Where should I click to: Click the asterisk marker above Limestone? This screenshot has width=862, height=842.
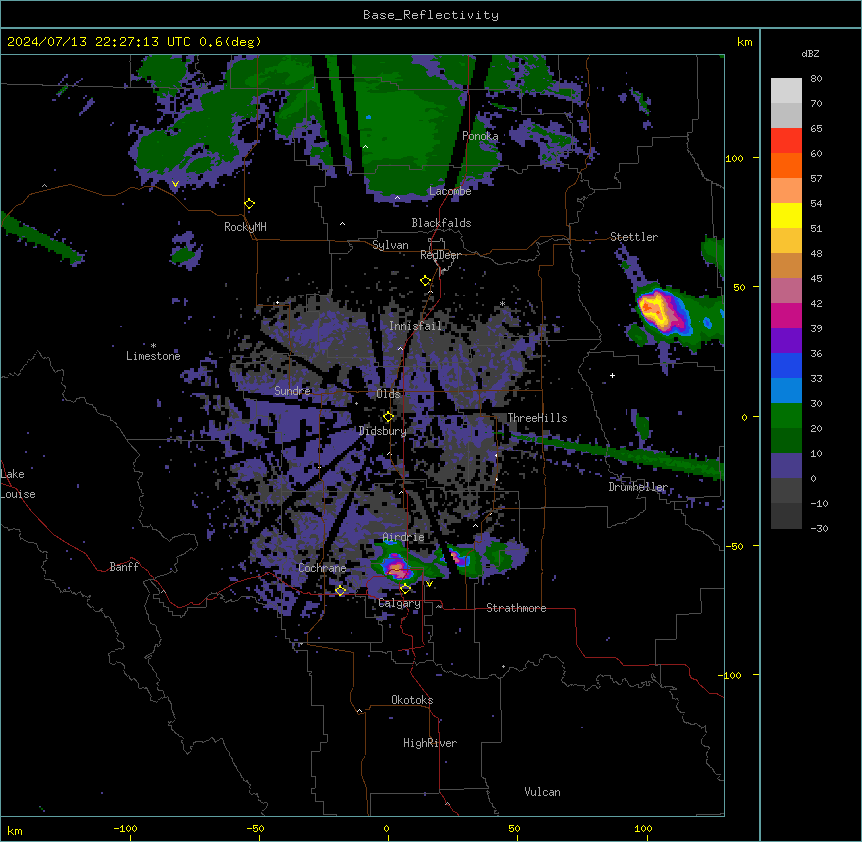point(153,346)
